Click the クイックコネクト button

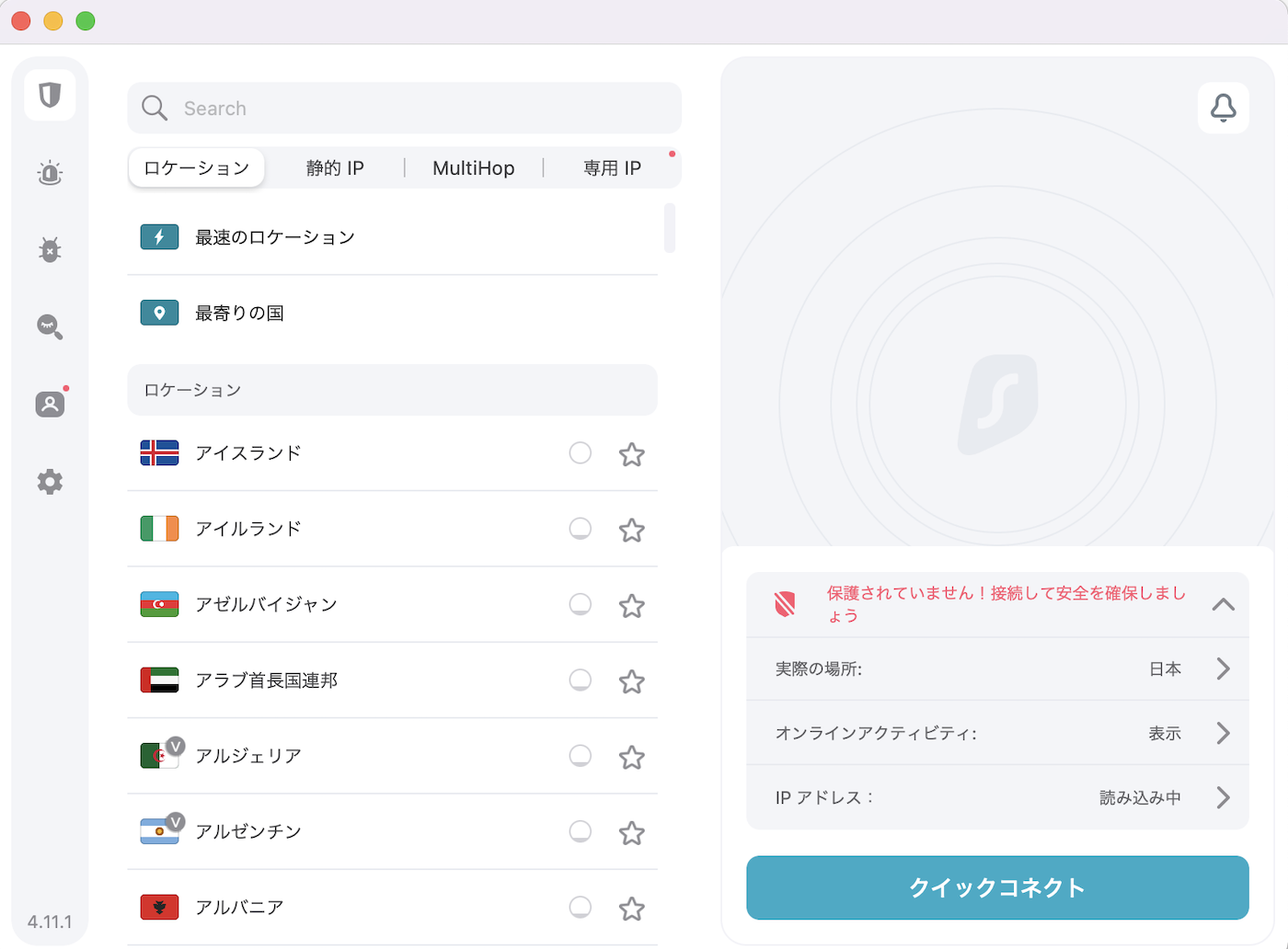pos(997,887)
